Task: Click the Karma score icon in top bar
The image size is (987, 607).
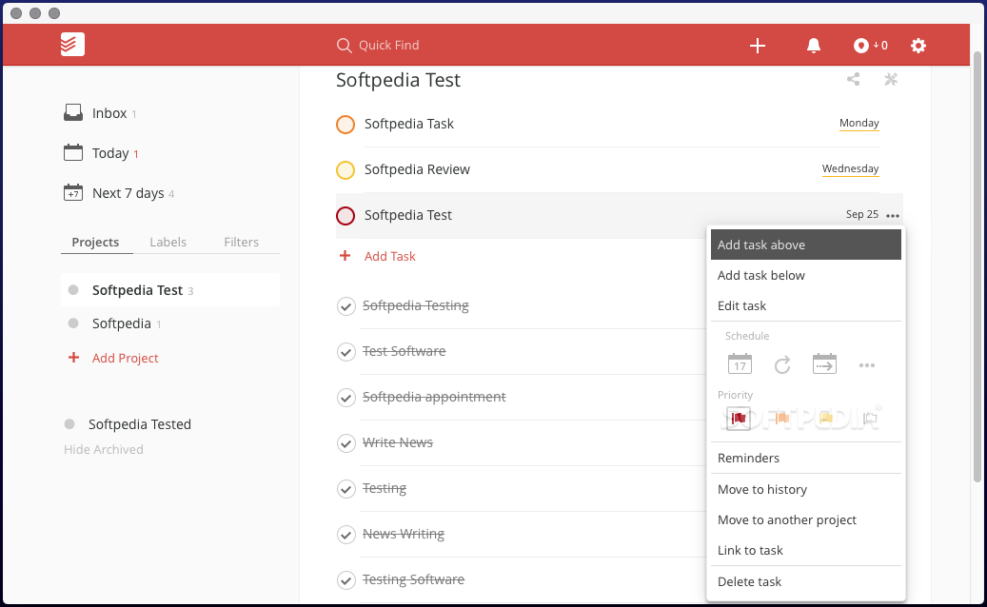Action: point(864,45)
